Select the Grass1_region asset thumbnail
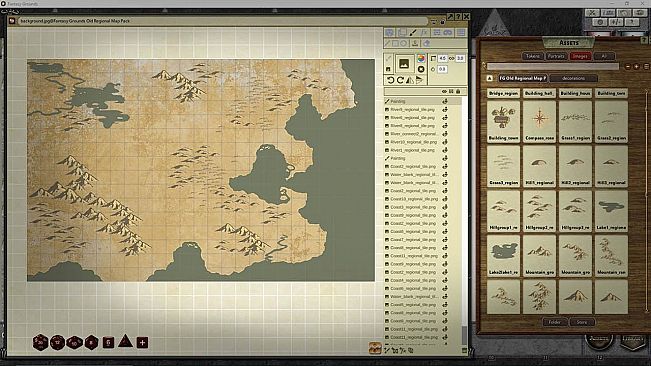The height and width of the screenshot is (366, 651). 575,121
